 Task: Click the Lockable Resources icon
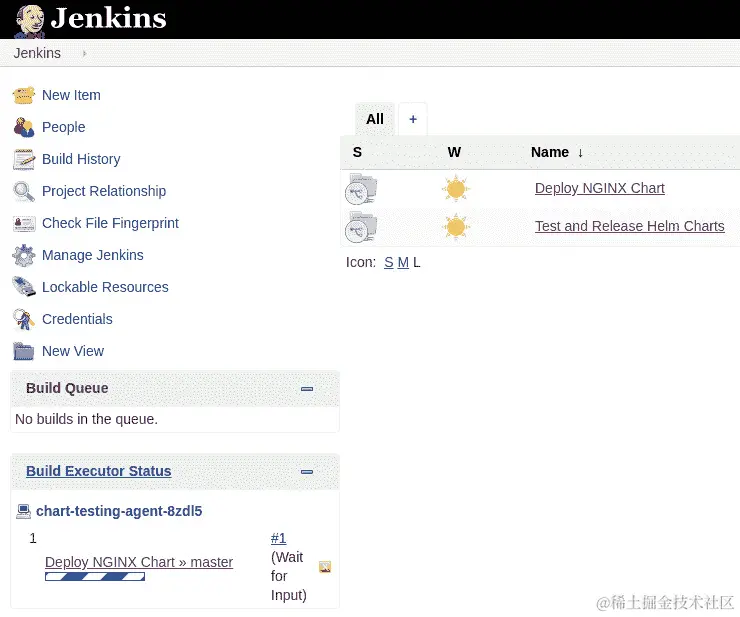pyautogui.click(x=24, y=287)
